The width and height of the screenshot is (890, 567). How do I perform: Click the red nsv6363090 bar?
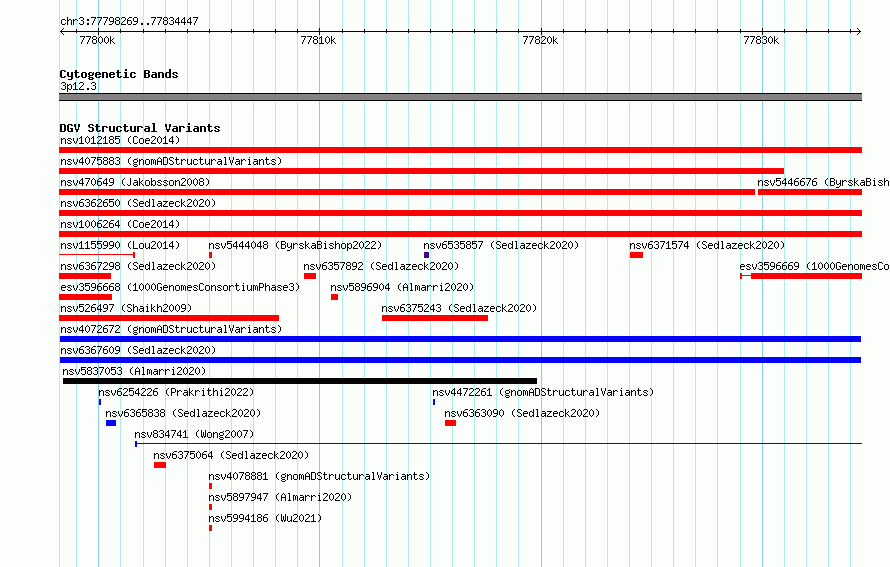pos(450,423)
